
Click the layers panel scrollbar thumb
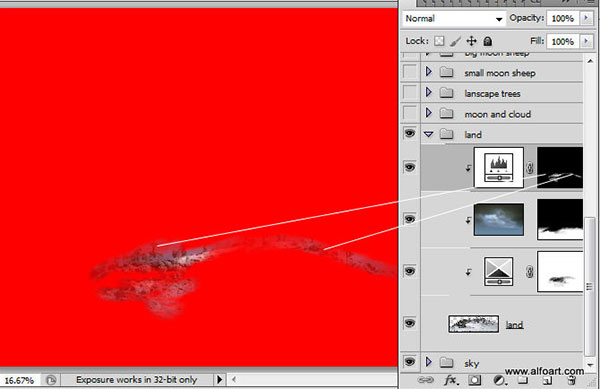pyautogui.click(x=589, y=286)
